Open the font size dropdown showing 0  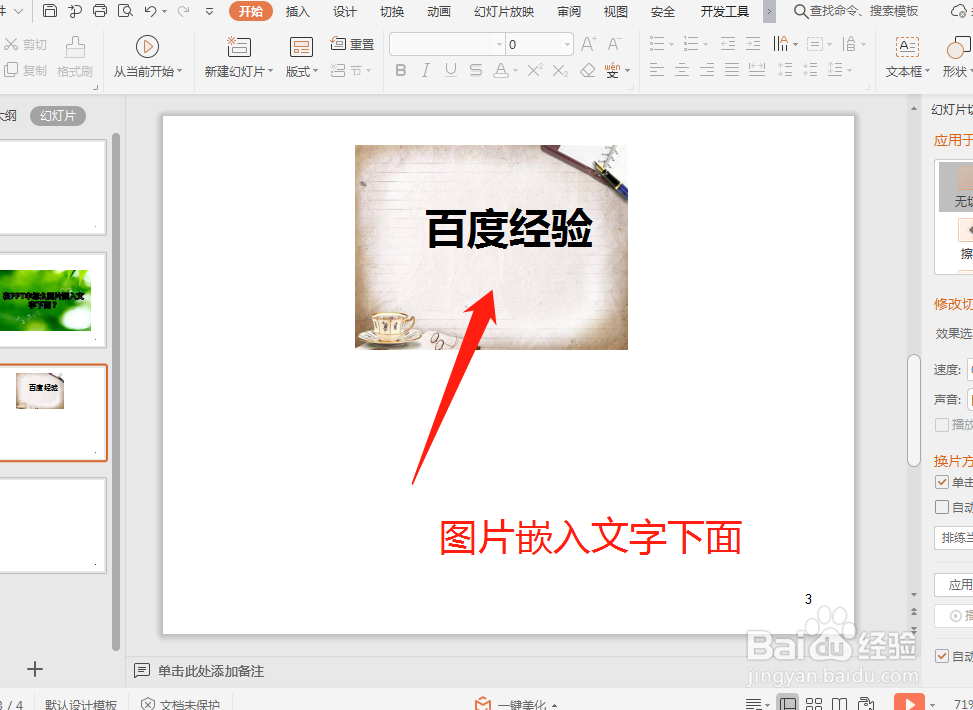click(567, 45)
